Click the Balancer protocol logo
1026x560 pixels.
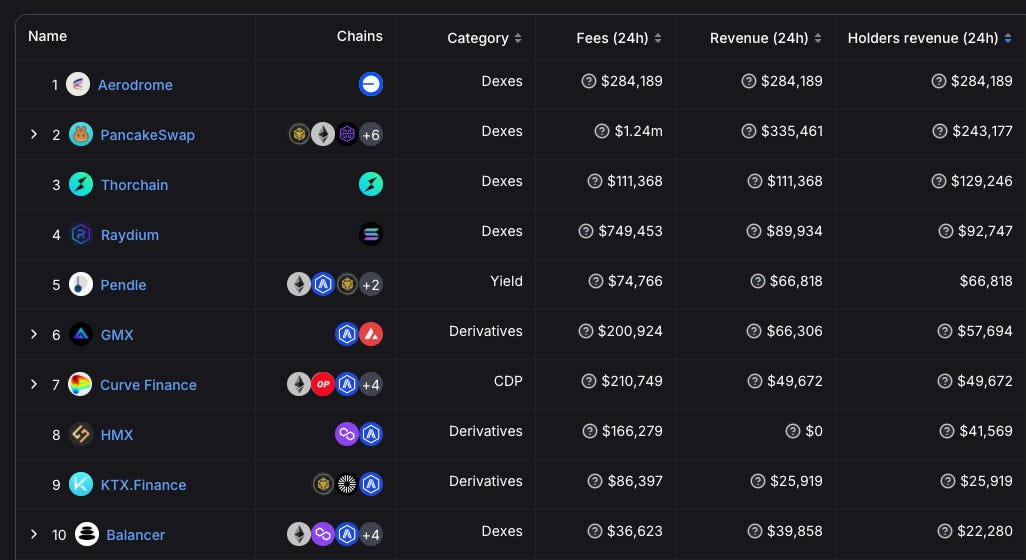[87, 534]
